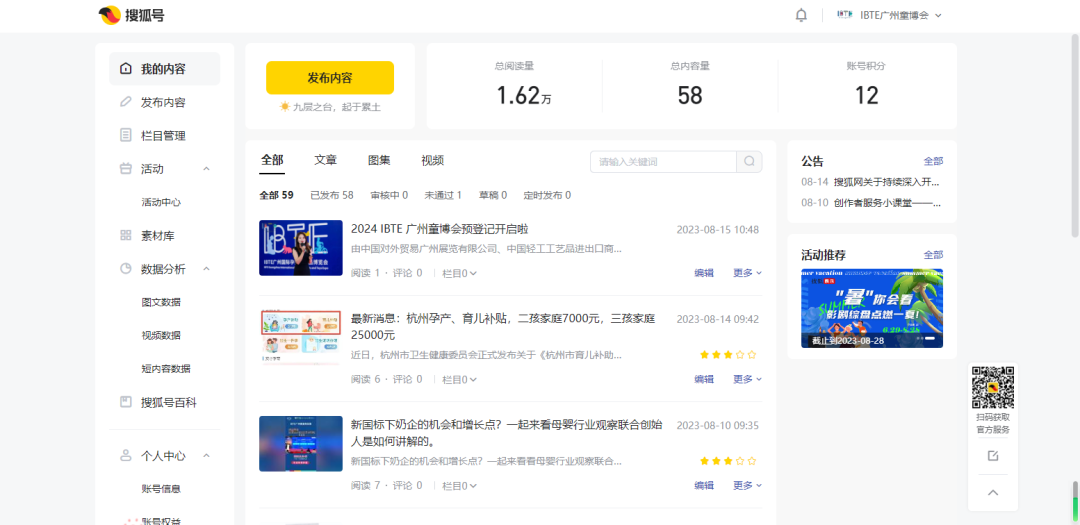Filter by 全部 59 status
1080x525 pixels.
tap(276, 195)
